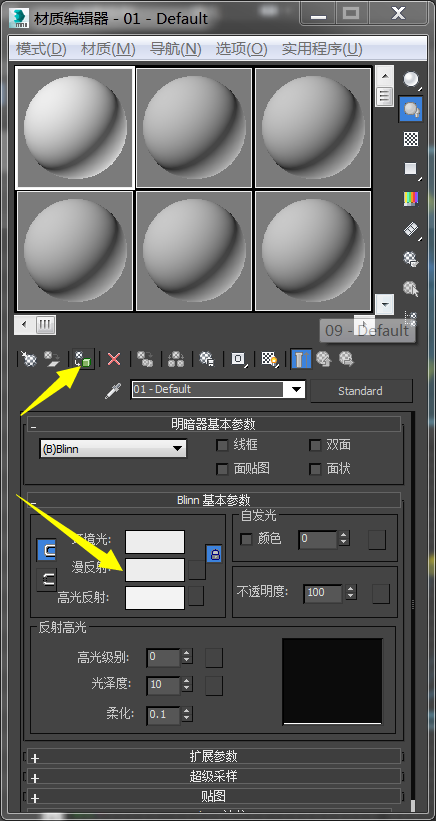Select the first sample sphere slot
The width and height of the screenshot is (436, 821).
tap(75, 127)
